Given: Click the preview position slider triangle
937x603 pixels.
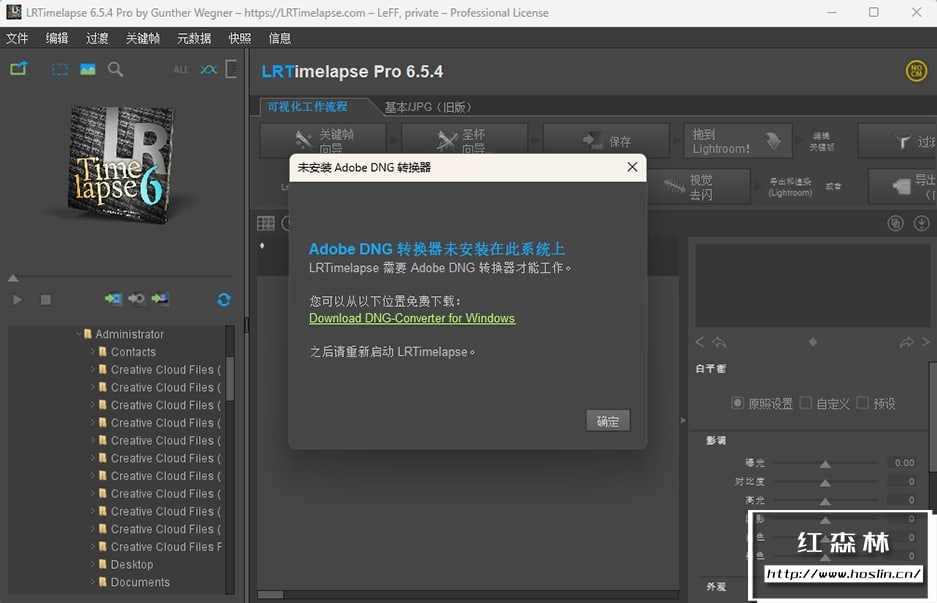Looking at the screenshot, I should [x=13, y=278].
